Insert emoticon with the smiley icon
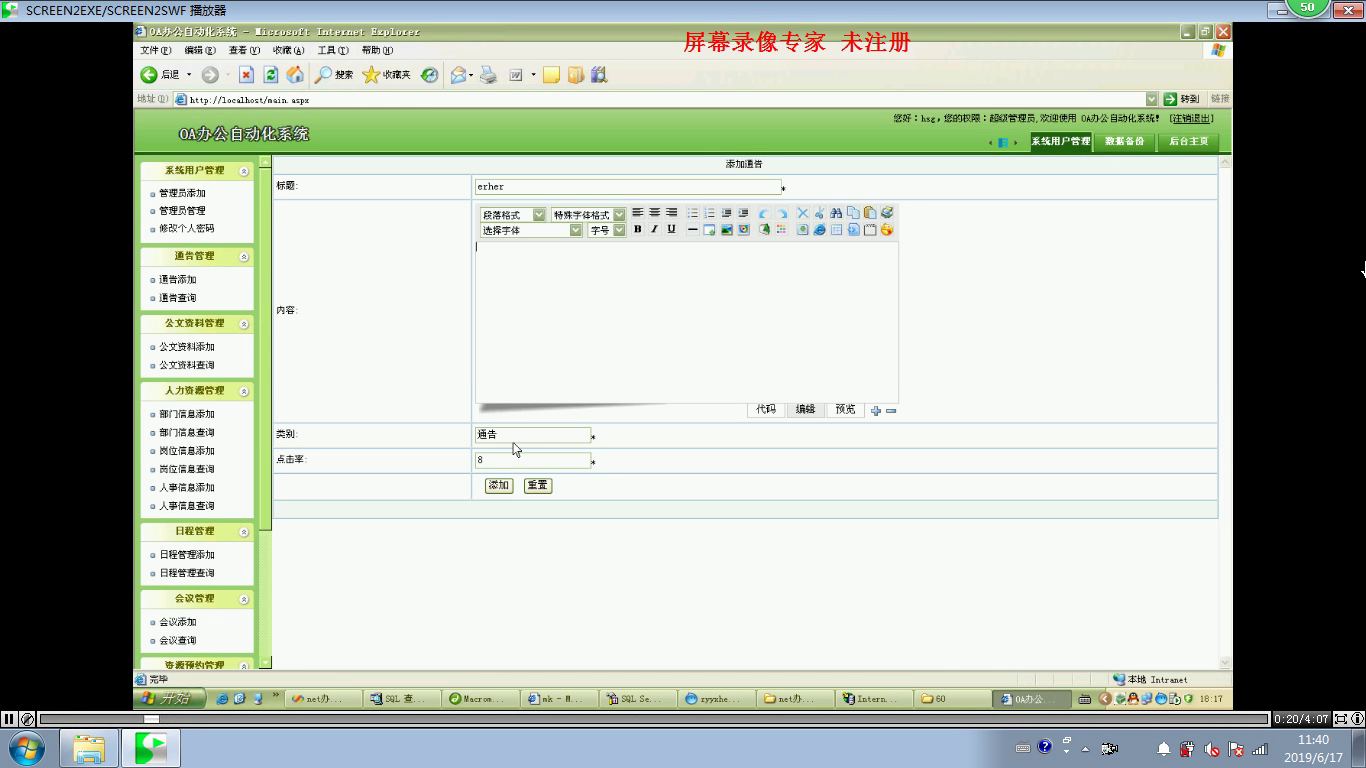The image size is (1366, 768). coord(887,230)
